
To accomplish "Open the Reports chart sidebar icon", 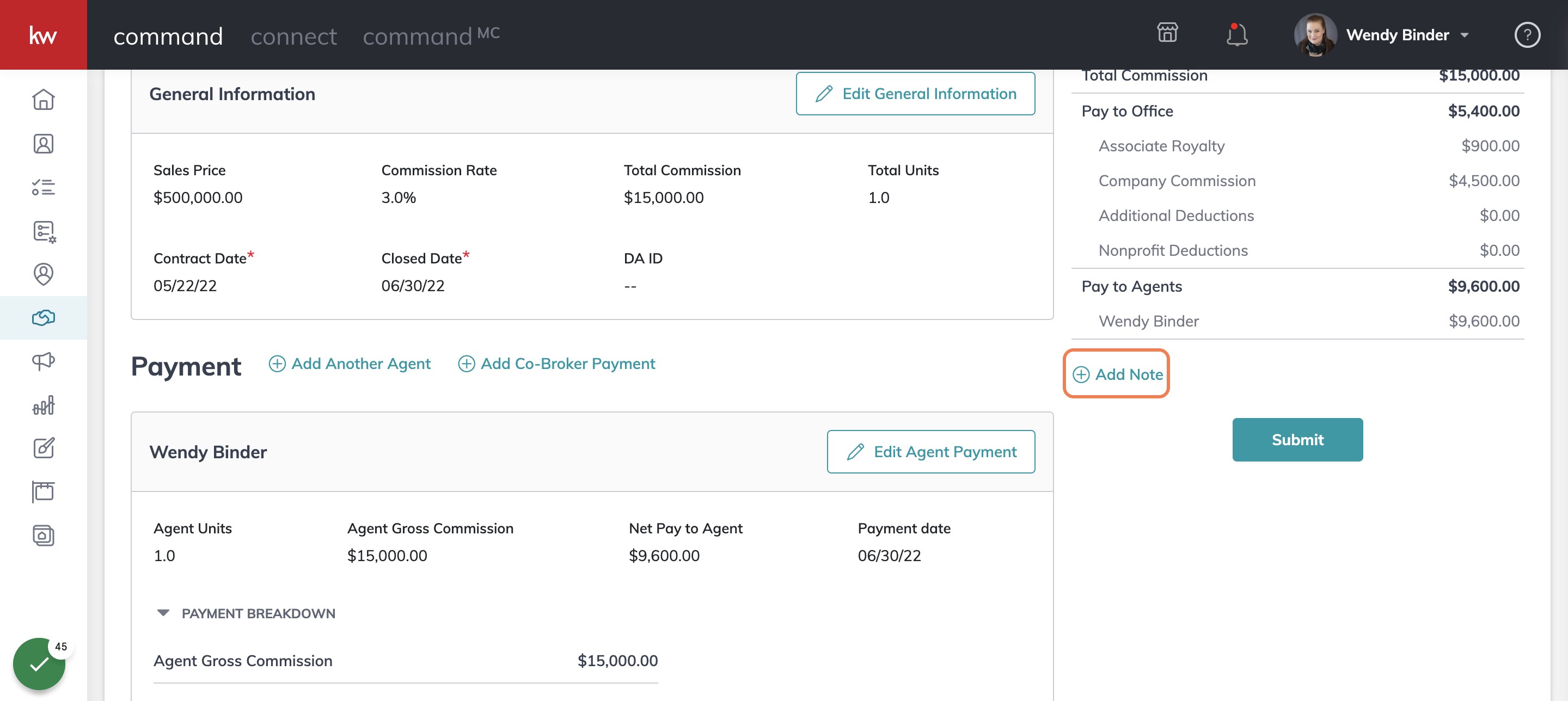I will [x=43, y=405].
